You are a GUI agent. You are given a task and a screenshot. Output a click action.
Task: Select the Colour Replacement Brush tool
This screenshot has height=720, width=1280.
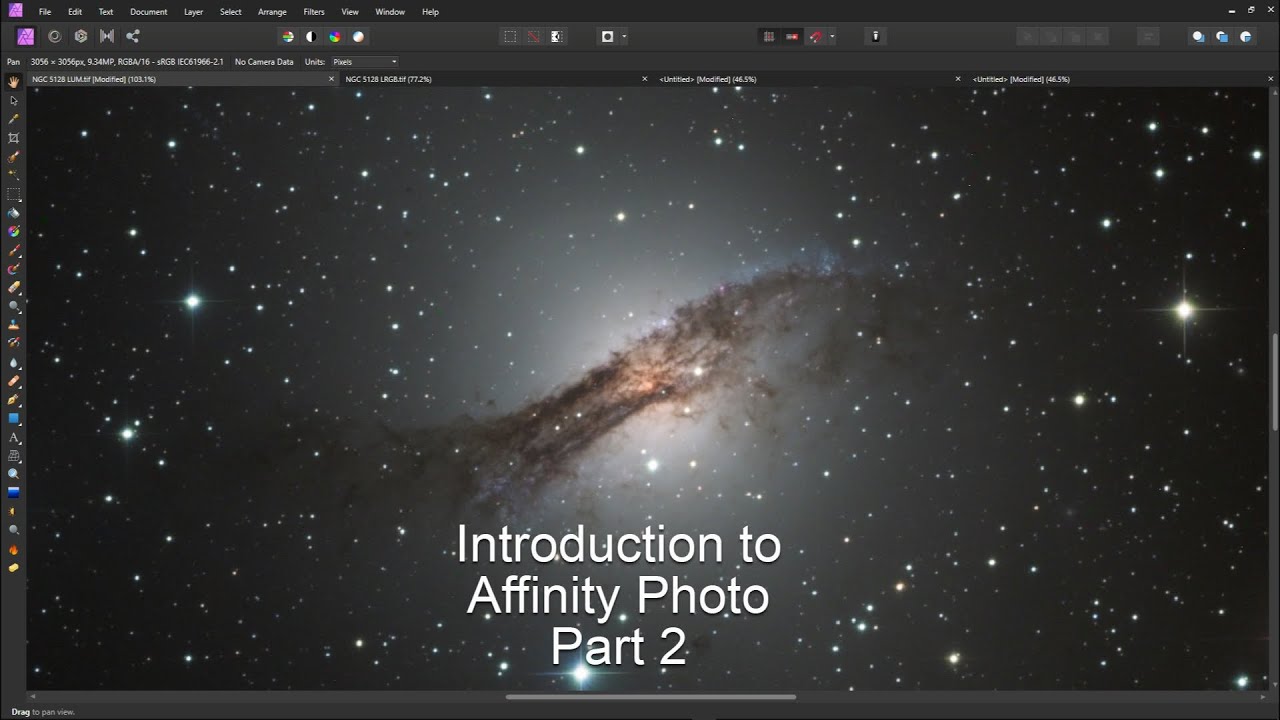[14, 269]
